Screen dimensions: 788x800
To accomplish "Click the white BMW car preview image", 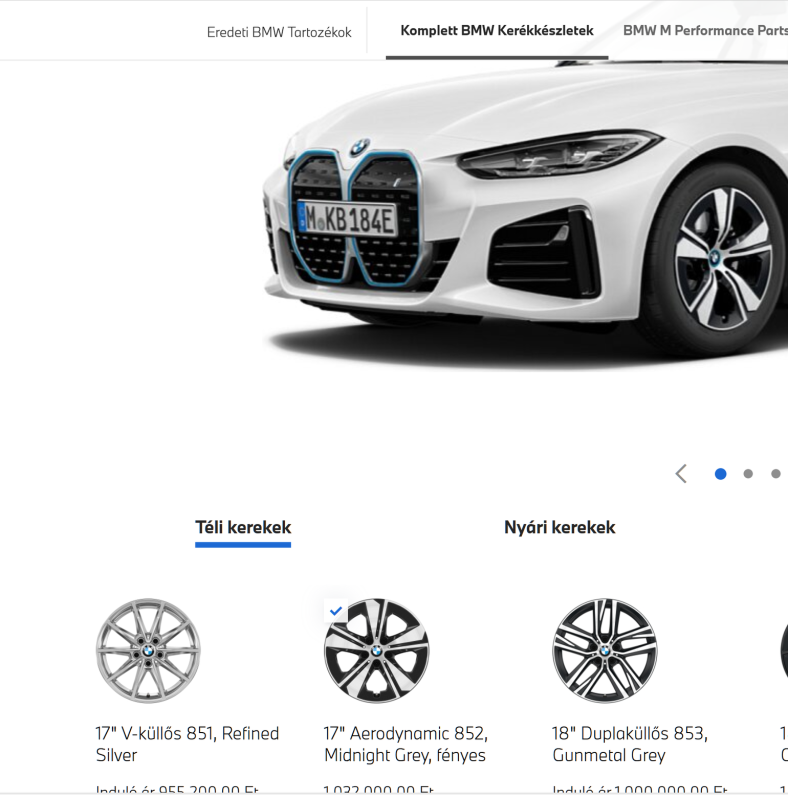I will point(526,217).
